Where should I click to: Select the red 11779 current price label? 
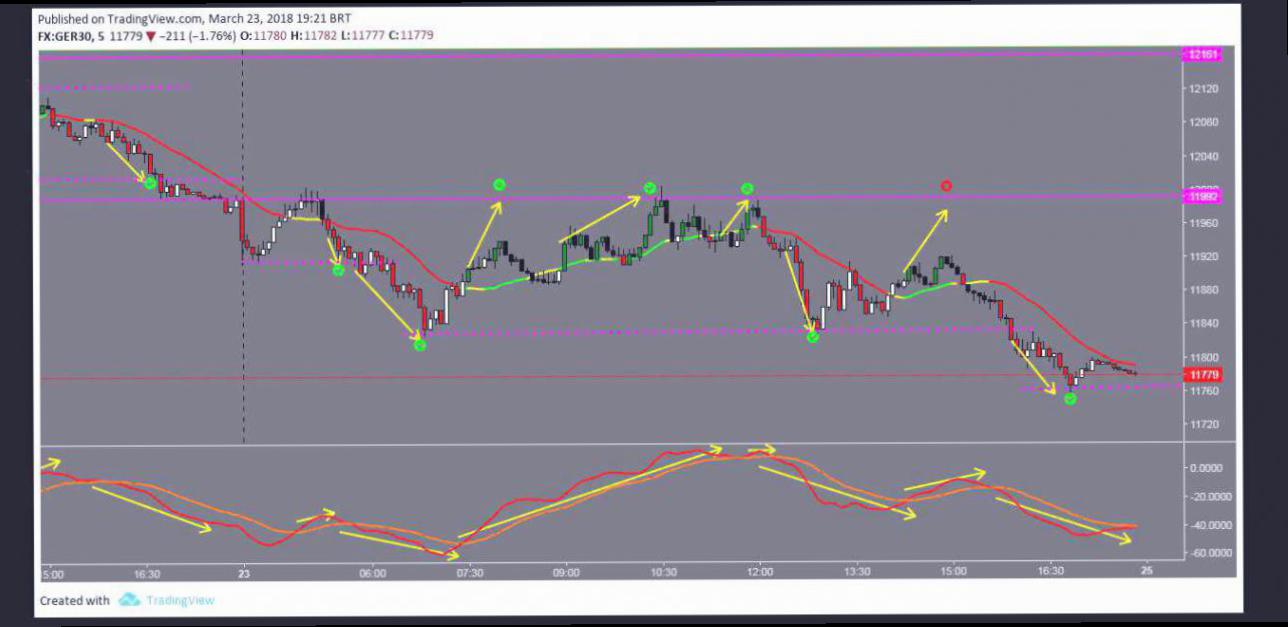tap(1200, 375)
